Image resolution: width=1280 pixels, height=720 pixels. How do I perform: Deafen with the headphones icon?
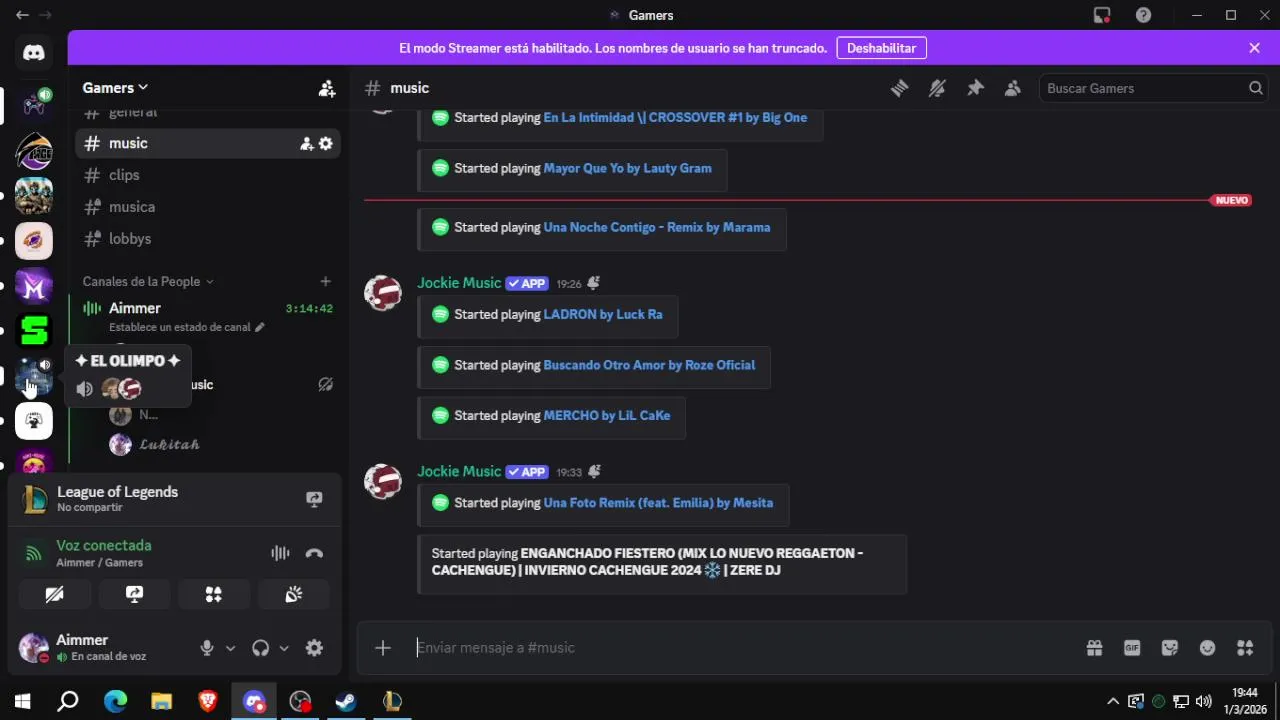260,648
